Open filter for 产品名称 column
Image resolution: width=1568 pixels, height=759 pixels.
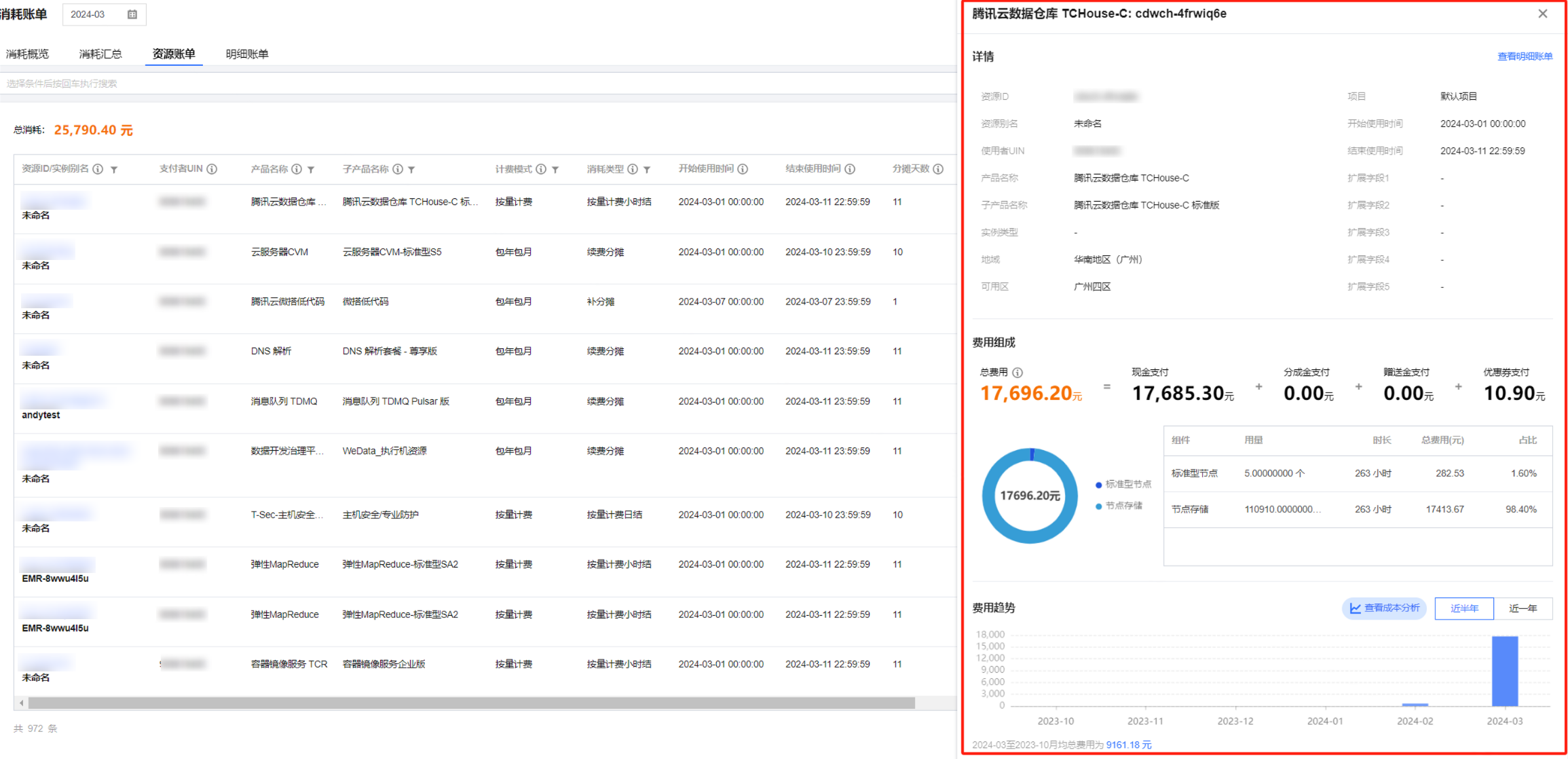point(311,170)
